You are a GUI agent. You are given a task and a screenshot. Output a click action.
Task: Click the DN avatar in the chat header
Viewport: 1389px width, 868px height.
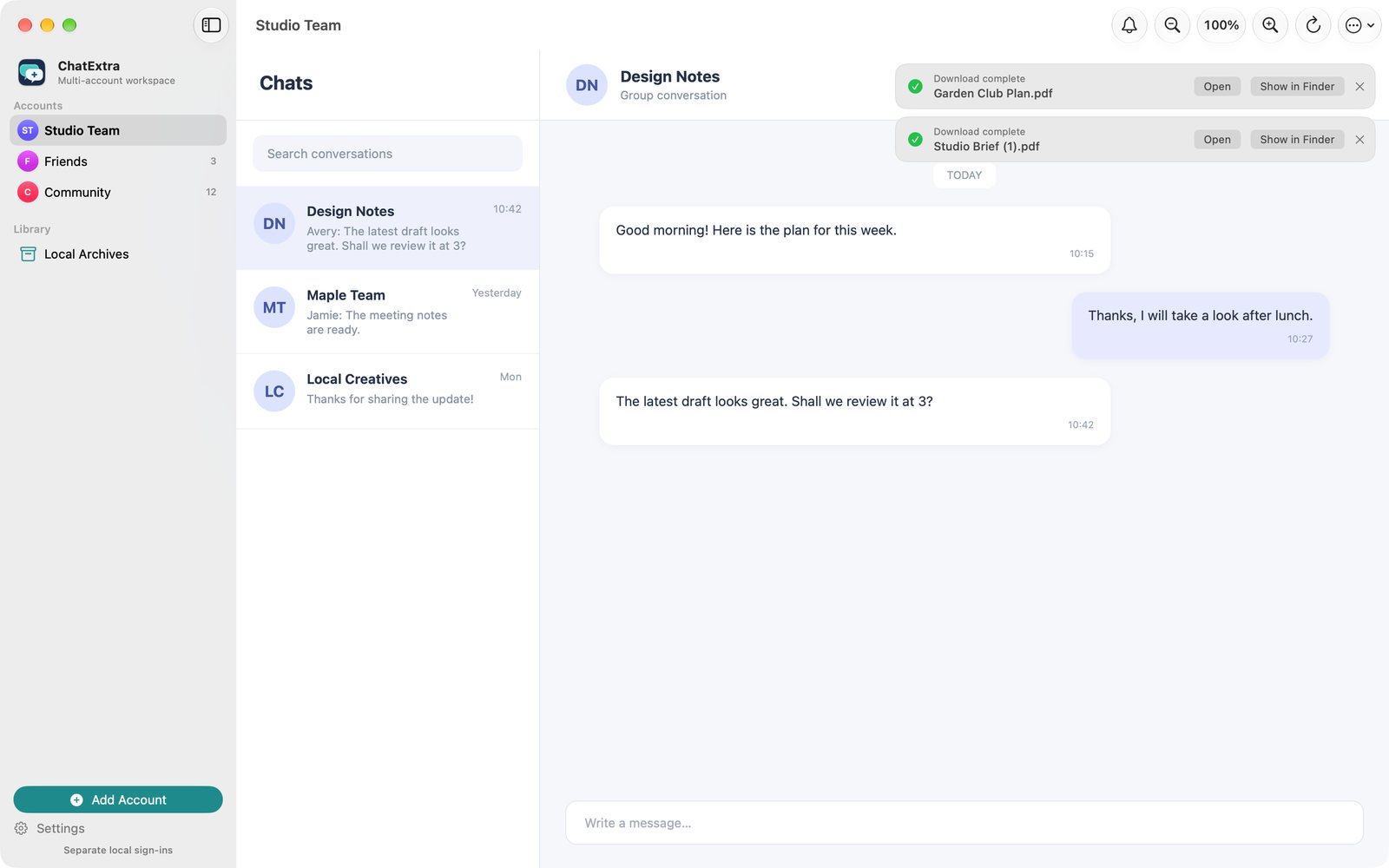tap(587, 85)
